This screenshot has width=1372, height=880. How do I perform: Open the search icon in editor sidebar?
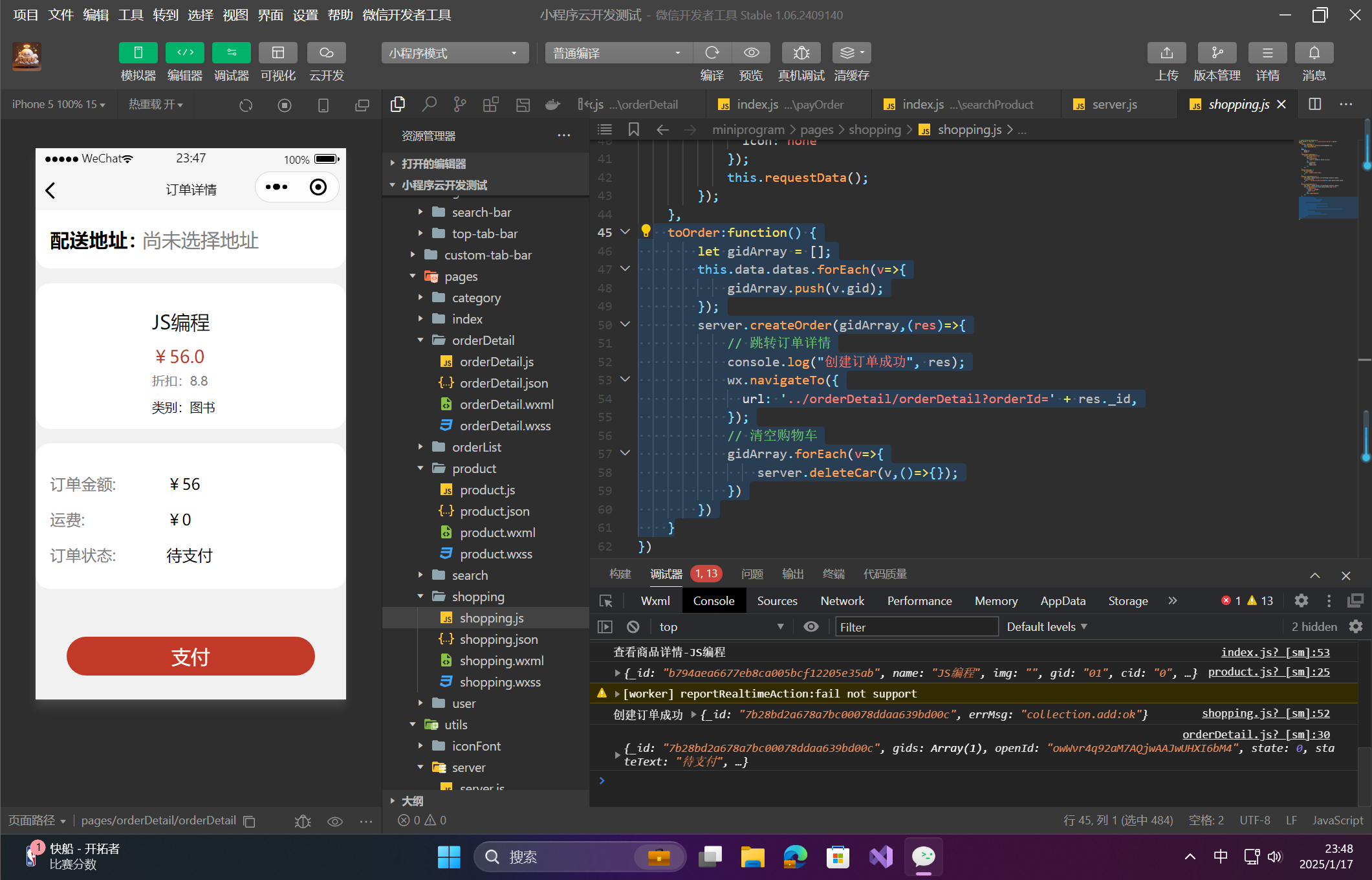point(429,104)
